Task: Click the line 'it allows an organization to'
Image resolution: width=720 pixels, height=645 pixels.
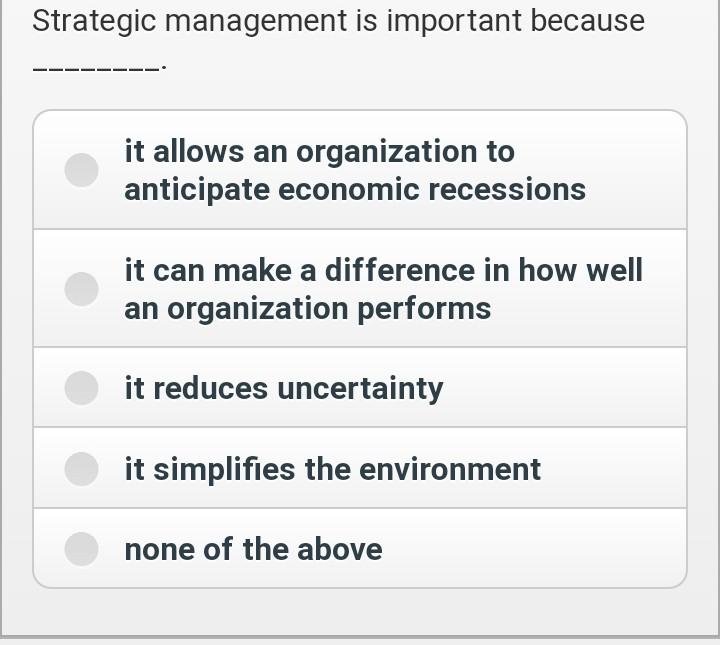Action: [319, 151]
